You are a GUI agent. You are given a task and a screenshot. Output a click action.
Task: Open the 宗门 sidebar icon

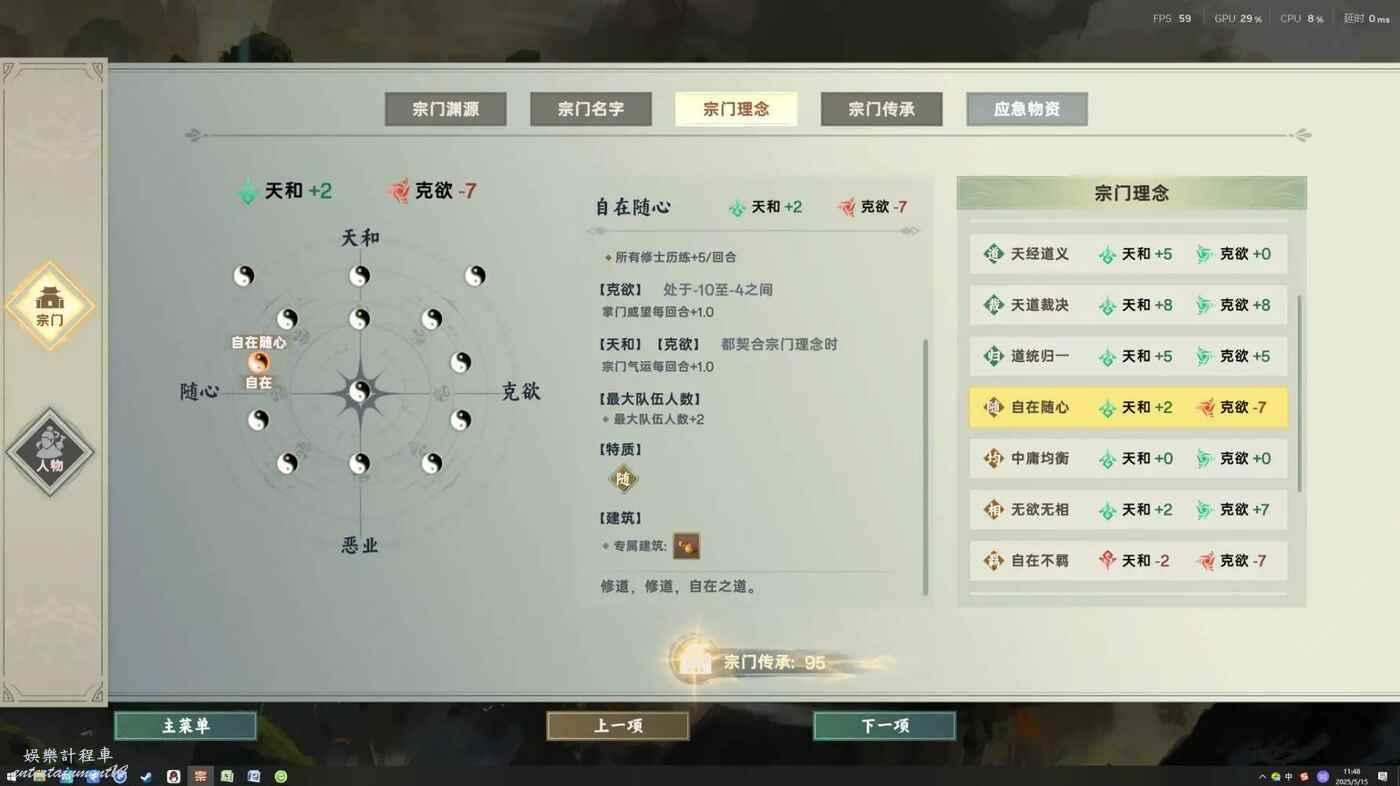pos(50,305)
